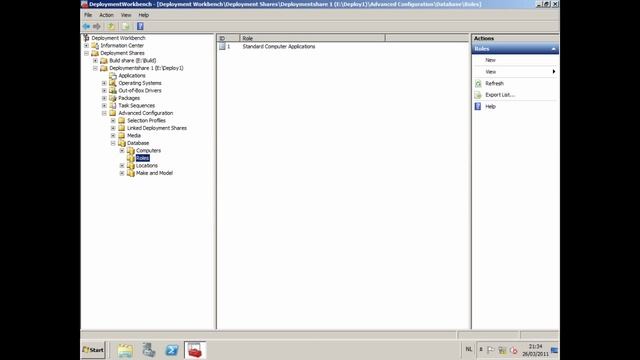Screen dimensions: 640x360
Task: Click Refresh in the Actions pane
Action: click(494, 83)
